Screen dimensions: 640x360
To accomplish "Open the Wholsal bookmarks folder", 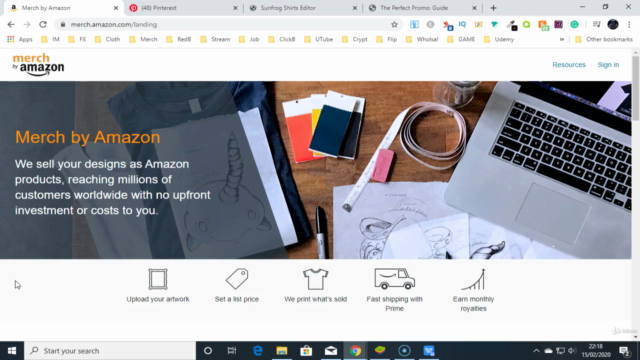I will [422, 39].
